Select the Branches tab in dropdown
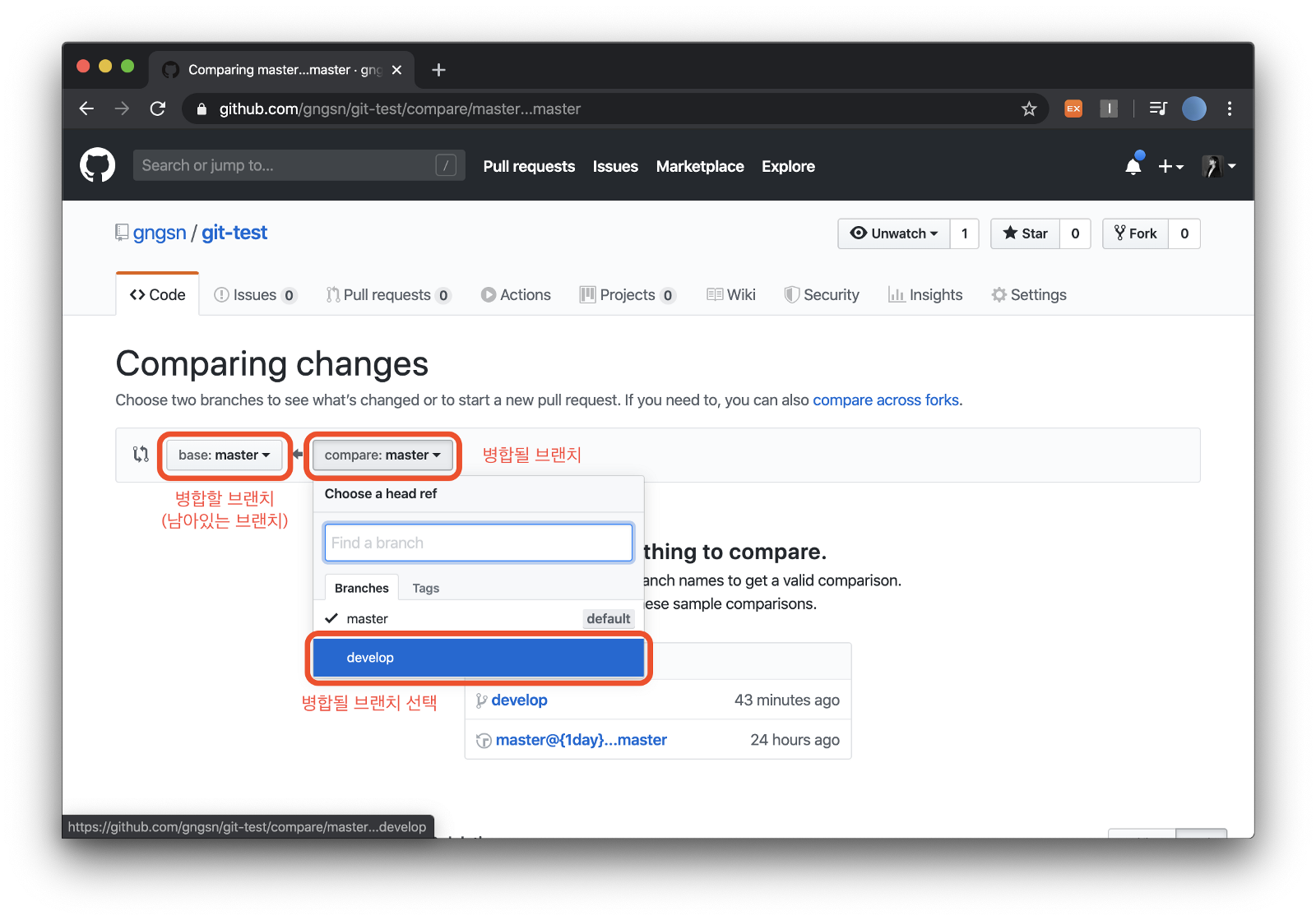 point(362,588)
